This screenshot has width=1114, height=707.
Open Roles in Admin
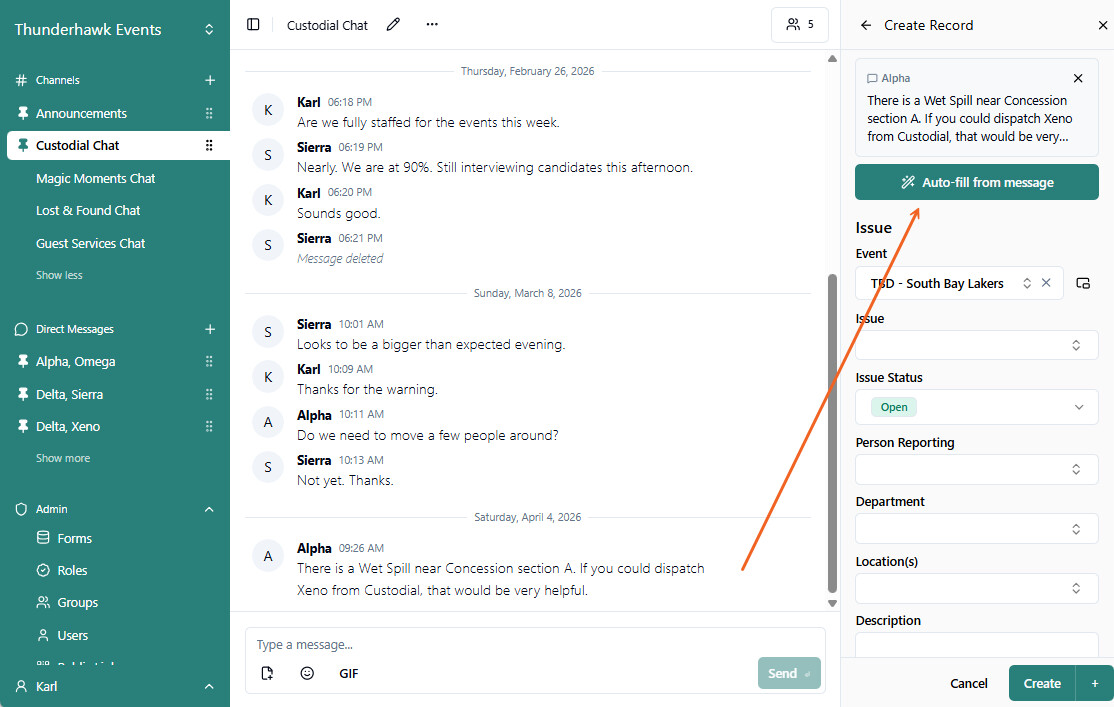(72, 571)
